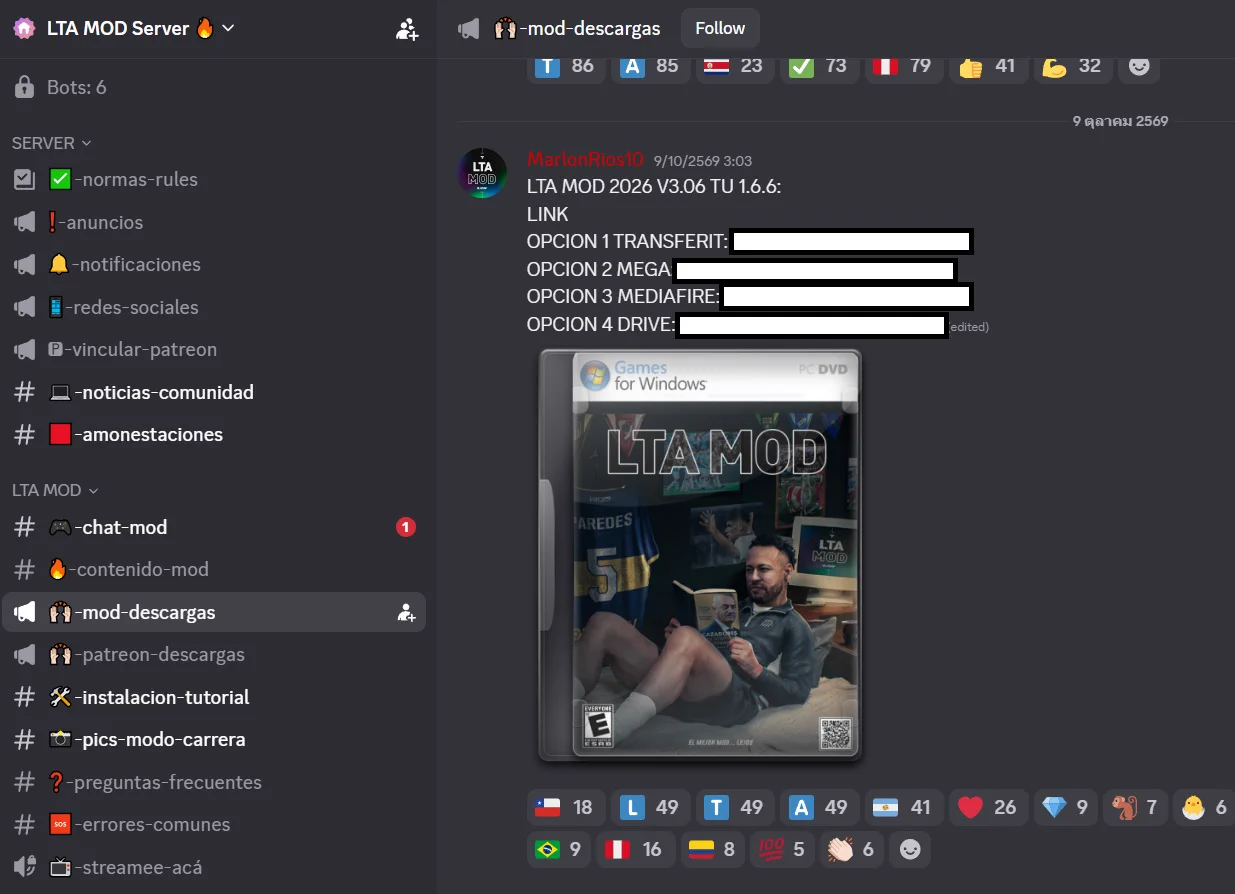This screenshot has width=1235, height=894.
Task: Open the redes-sociales channel
Action: click(214, 307)
